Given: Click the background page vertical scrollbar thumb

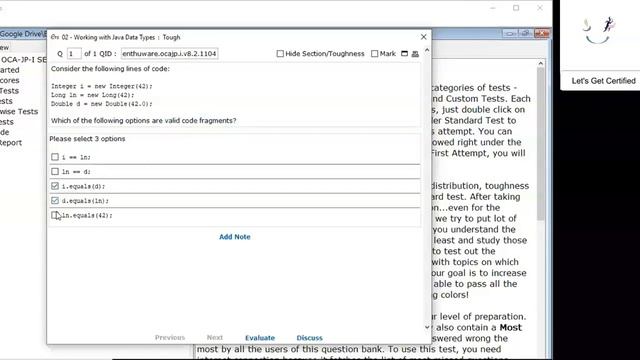Looking at the screenshot, I should click(x=540, y=144).
